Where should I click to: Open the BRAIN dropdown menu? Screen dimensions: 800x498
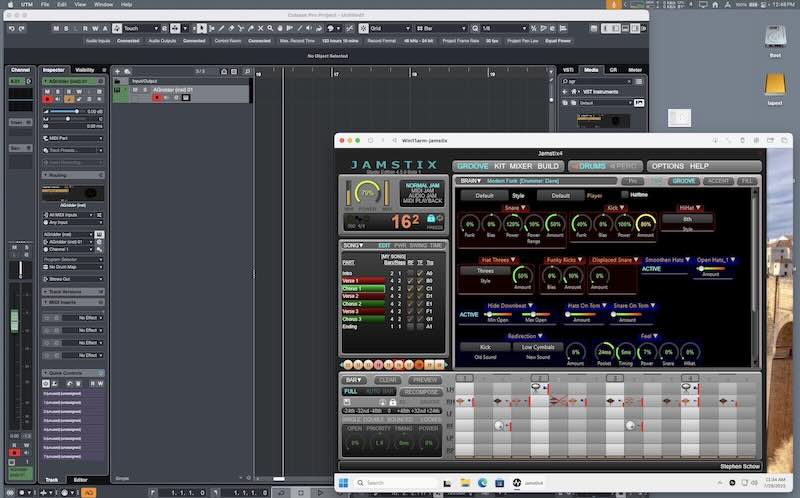click(x=468, y=181)
